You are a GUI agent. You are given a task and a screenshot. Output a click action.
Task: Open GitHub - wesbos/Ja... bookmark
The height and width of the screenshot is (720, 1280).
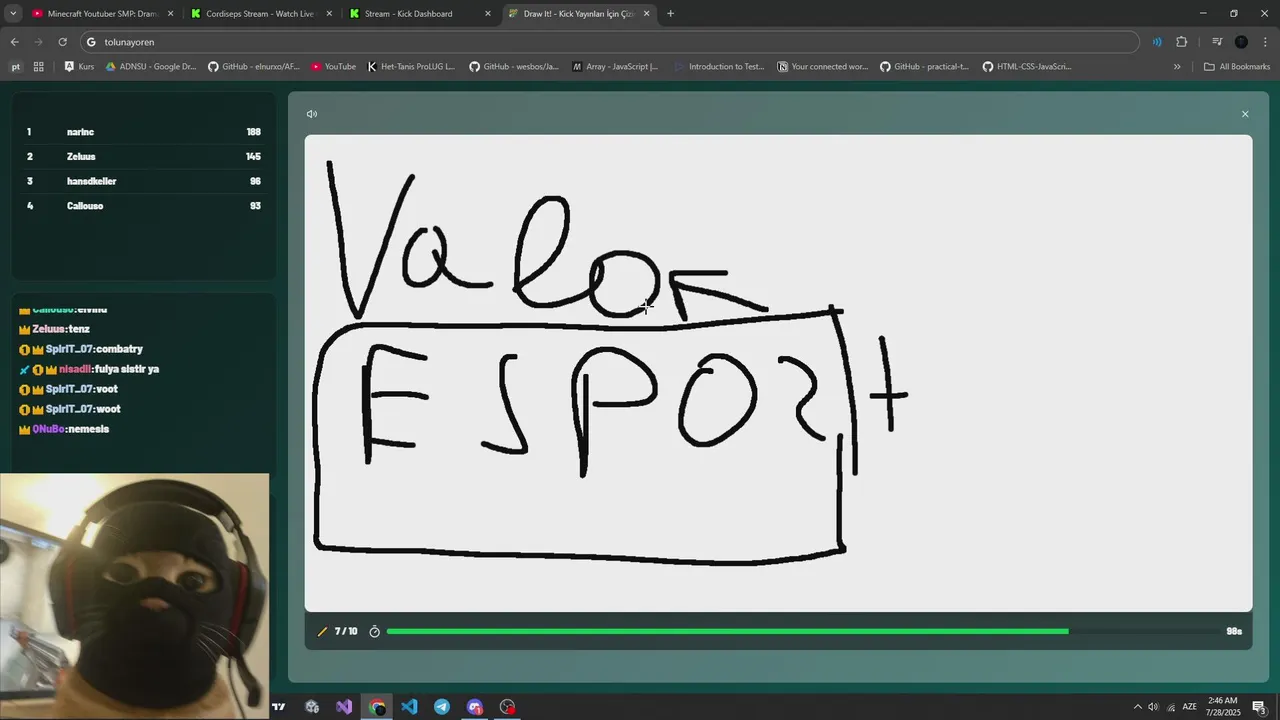[514, 67]
